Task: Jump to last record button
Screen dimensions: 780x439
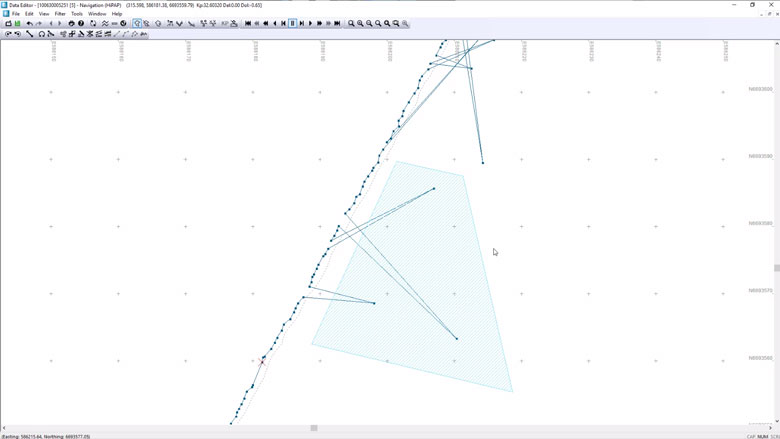Action: (337, 23)
